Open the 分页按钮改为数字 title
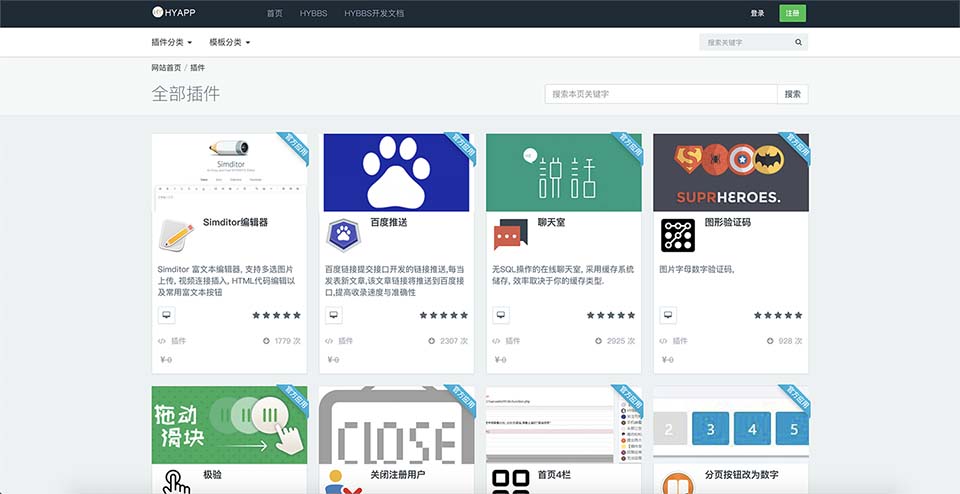This screenshot has width=960, height=494. coord(741,475)
